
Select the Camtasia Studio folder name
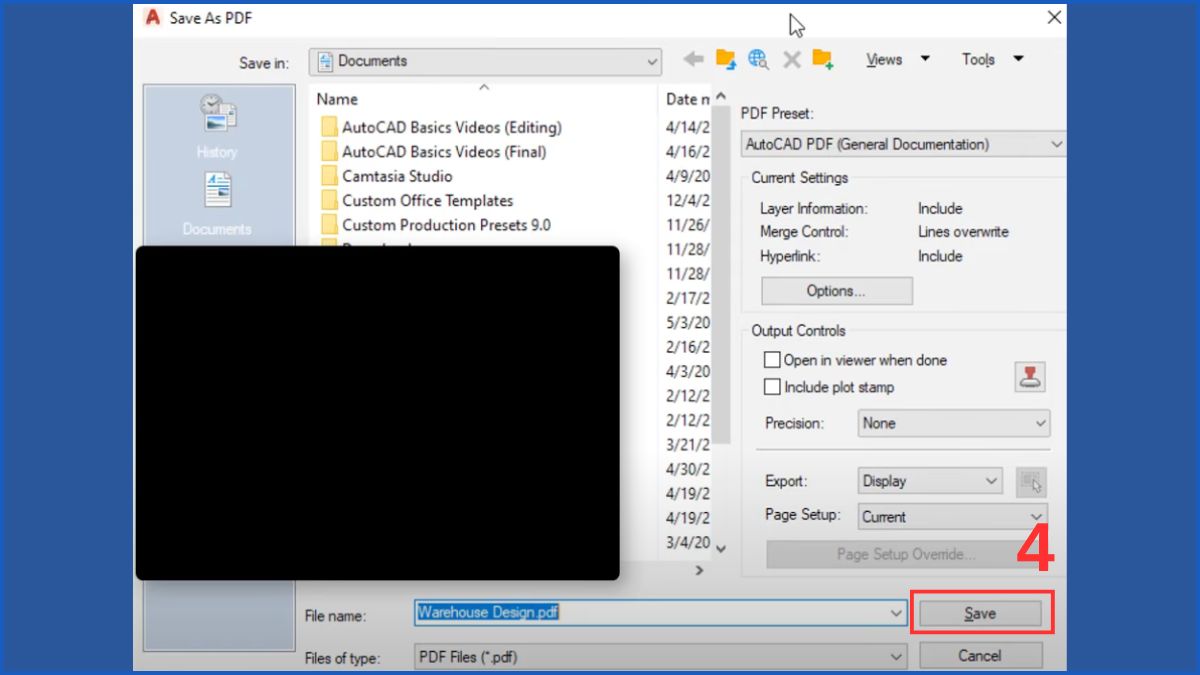click(x=397, y=176)
